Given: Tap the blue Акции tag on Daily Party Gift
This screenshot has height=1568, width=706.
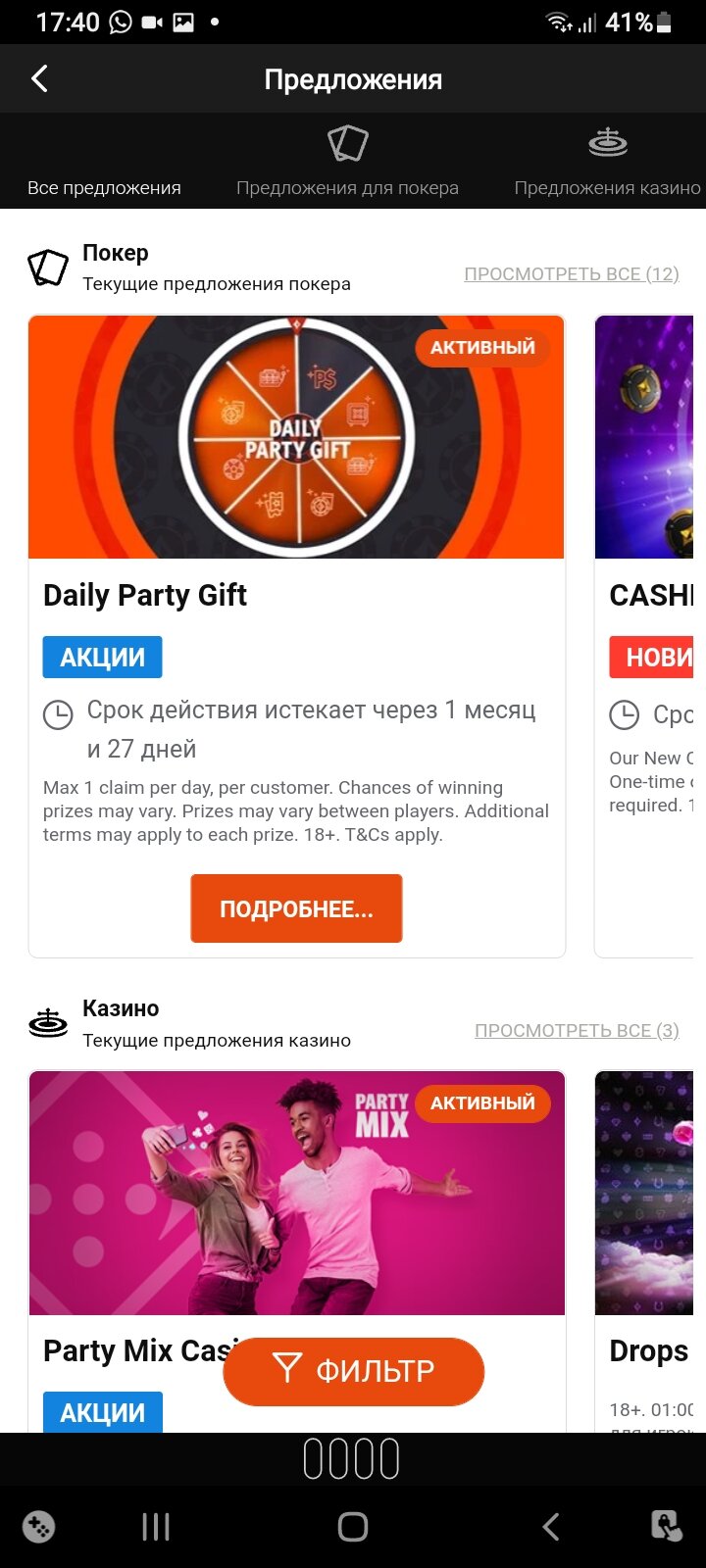Looking at the screenshot, I should 102,658.
